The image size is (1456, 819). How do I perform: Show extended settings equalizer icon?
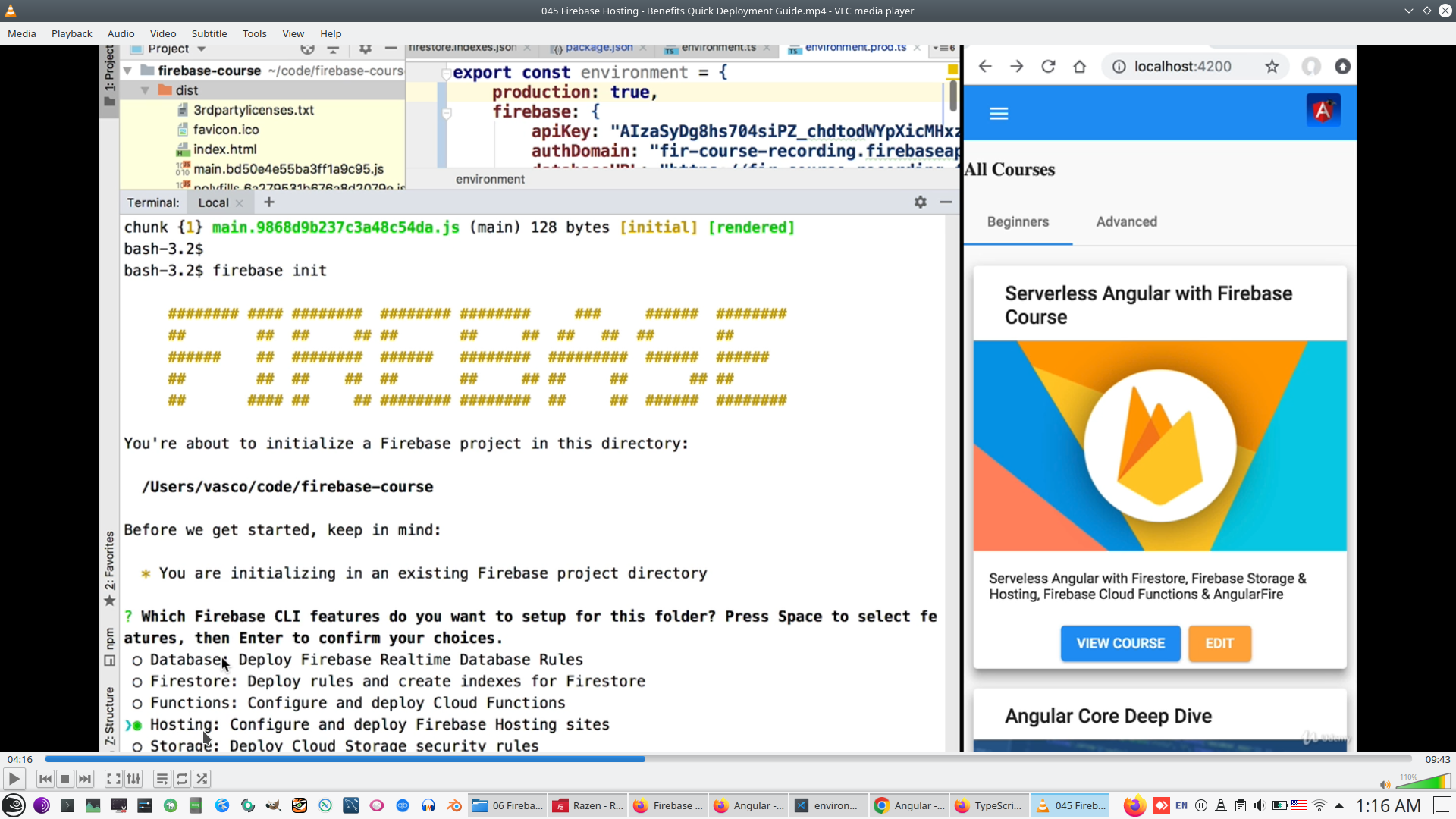click(133, 779)
